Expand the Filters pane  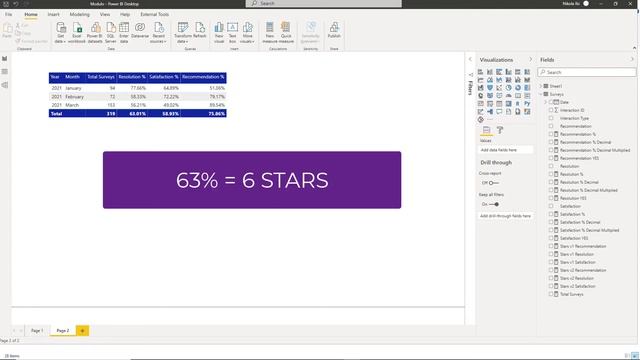click(x=470, y=60)
